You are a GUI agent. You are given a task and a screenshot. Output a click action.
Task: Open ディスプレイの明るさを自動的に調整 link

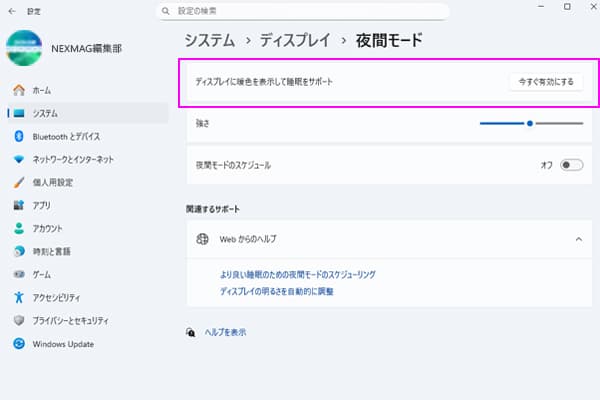coord(276,291)
